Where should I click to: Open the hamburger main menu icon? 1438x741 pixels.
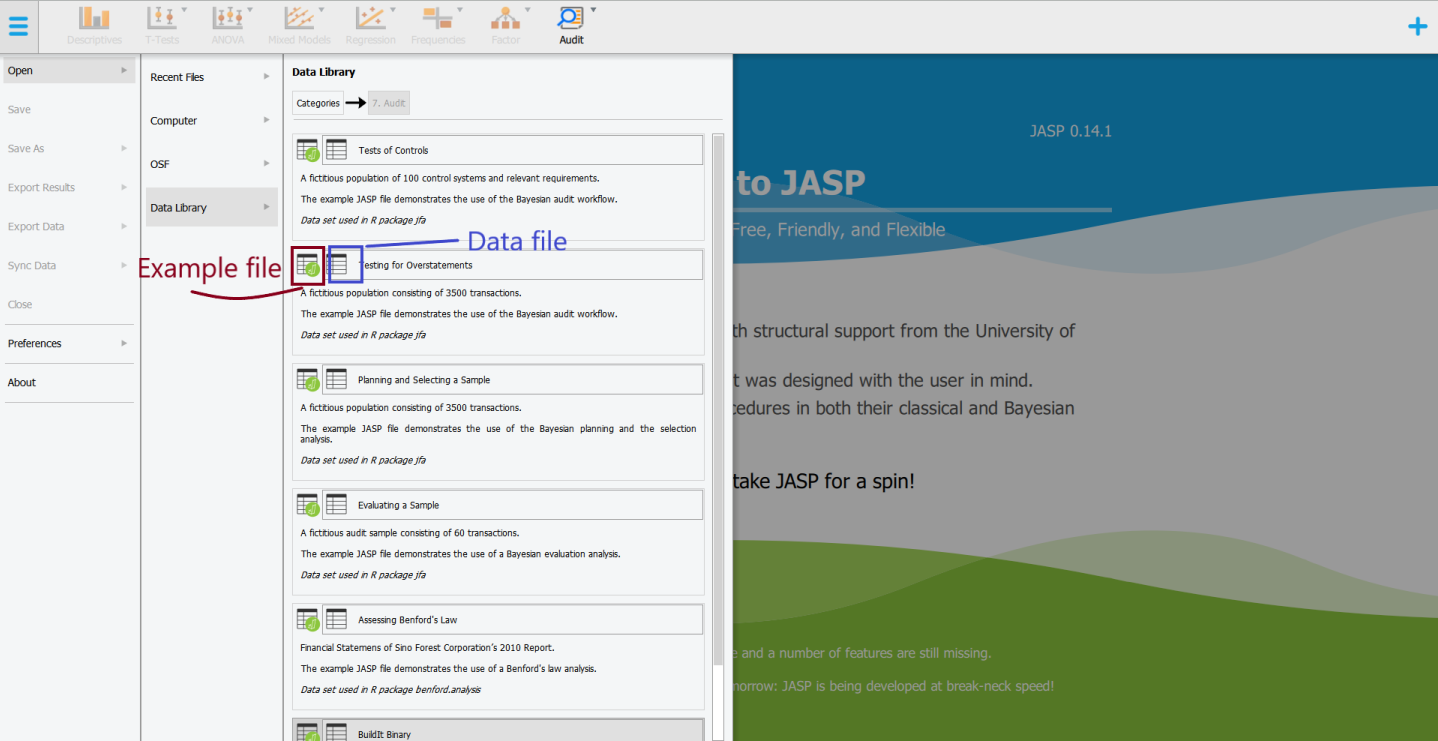[x=18, y=26]
